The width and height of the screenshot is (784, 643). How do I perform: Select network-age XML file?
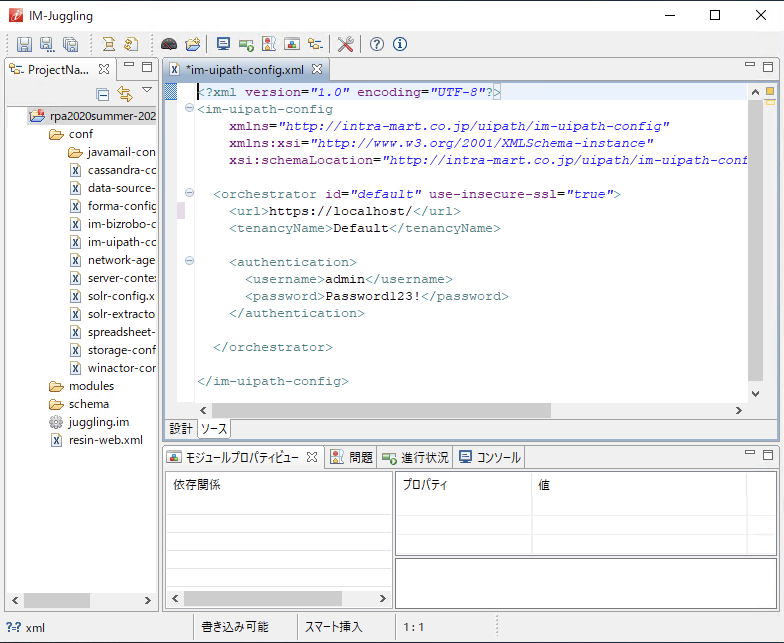(112, 260)
